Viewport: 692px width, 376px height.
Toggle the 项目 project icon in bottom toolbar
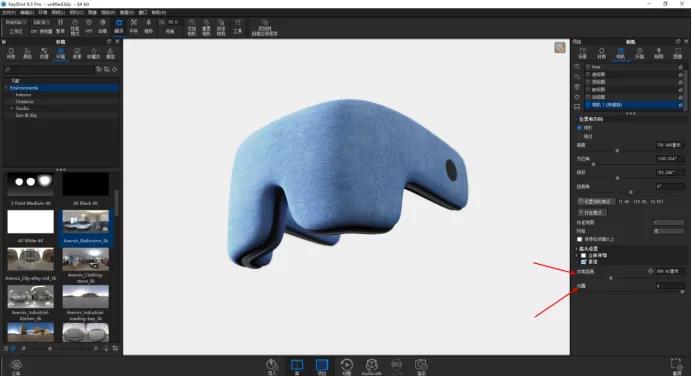click(x=322, y=366)
